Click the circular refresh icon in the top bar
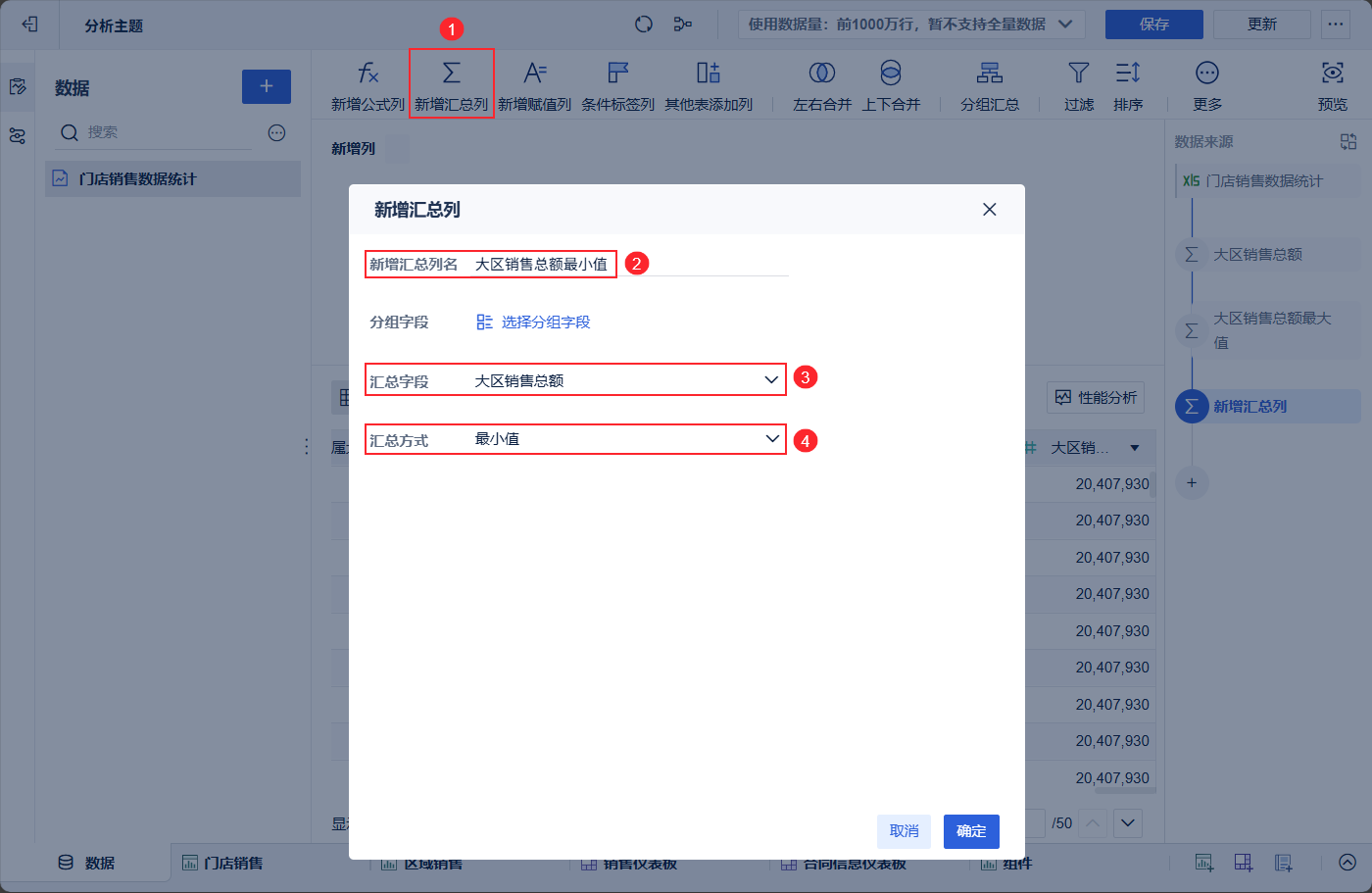1372x893 pixels. pyautogui.click(x=644, y=25)
